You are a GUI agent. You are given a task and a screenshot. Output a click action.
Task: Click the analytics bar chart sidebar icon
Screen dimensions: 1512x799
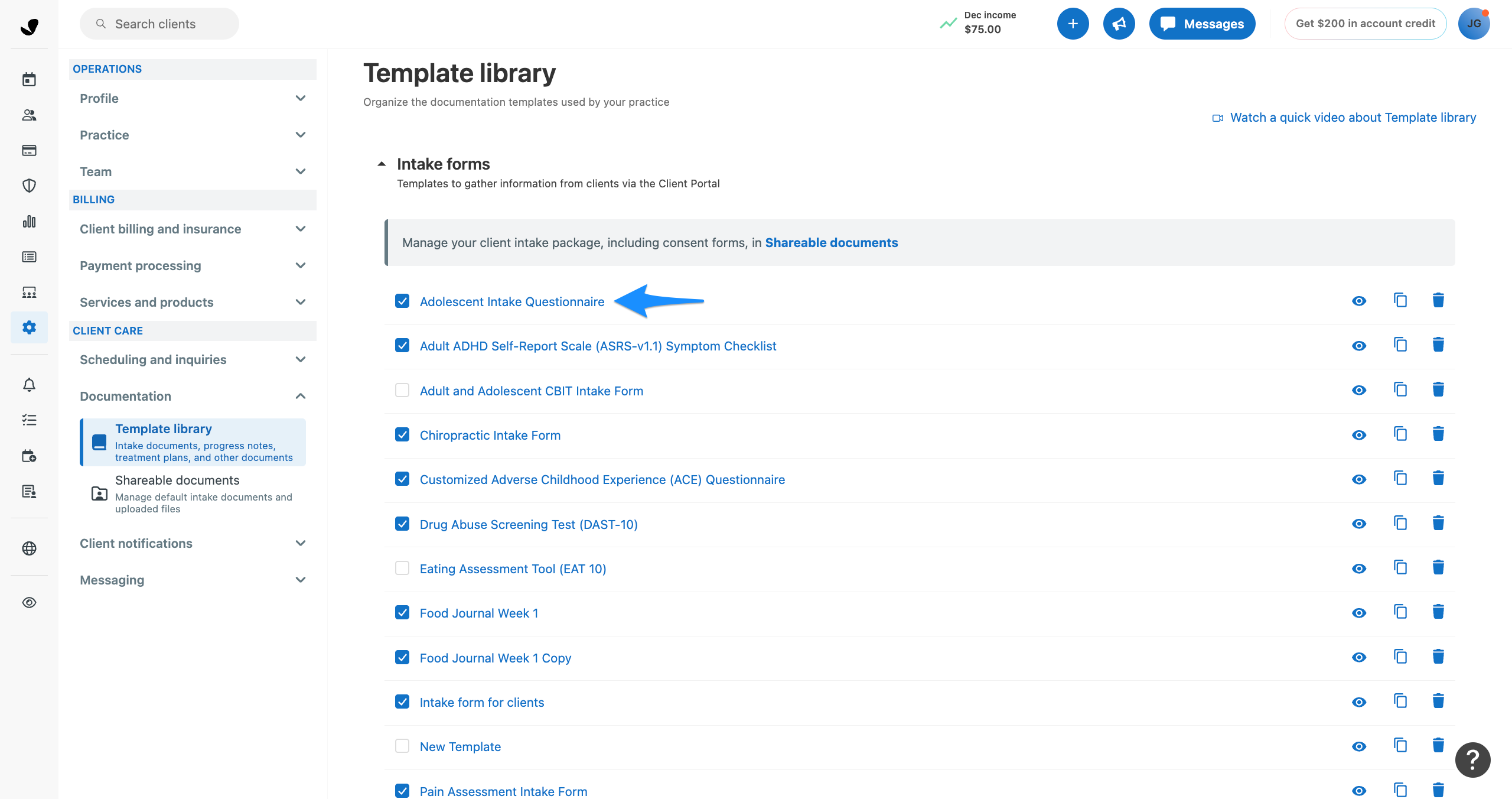29,221
